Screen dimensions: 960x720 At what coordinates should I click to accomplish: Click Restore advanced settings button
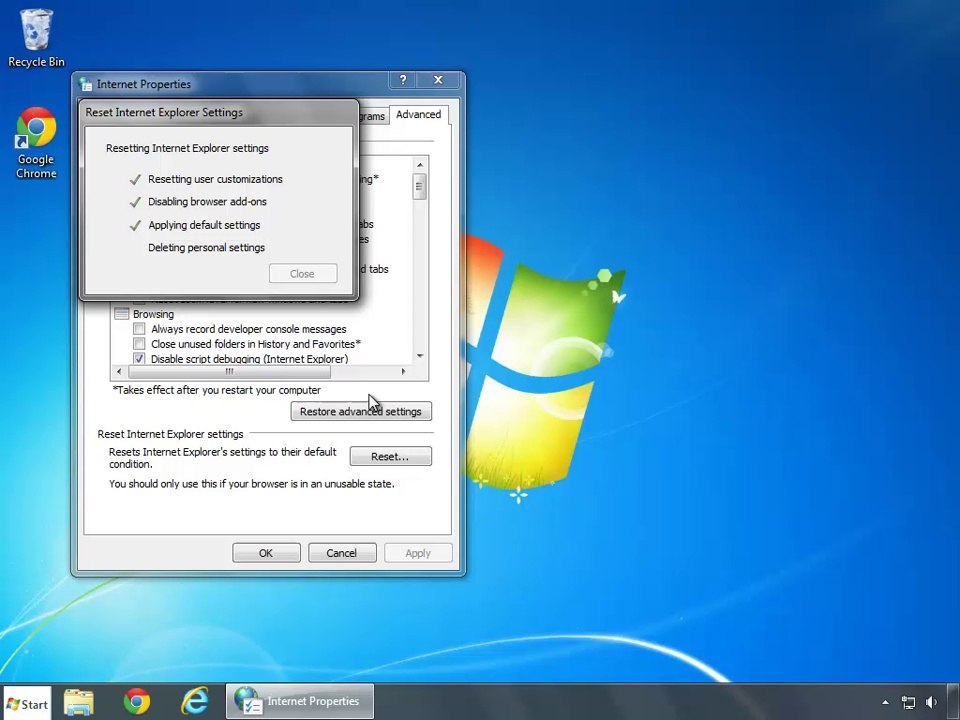coord(360,412)
